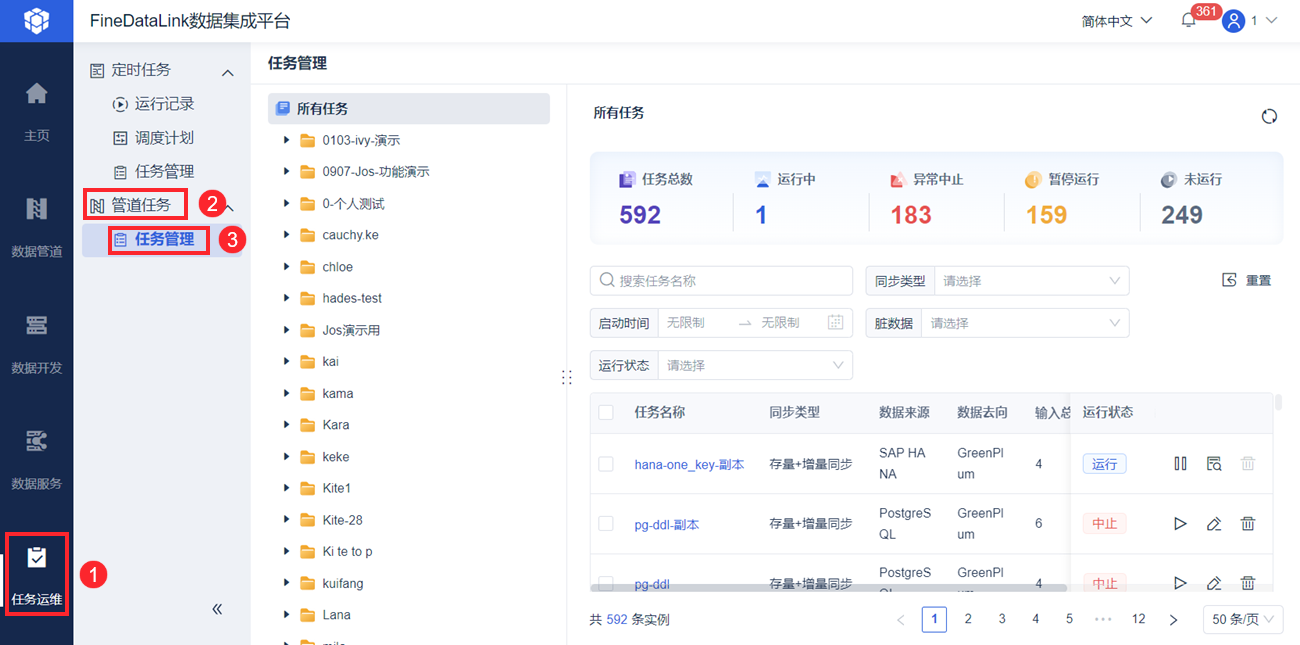Open the hana-one_key-副本 task link

689,464
